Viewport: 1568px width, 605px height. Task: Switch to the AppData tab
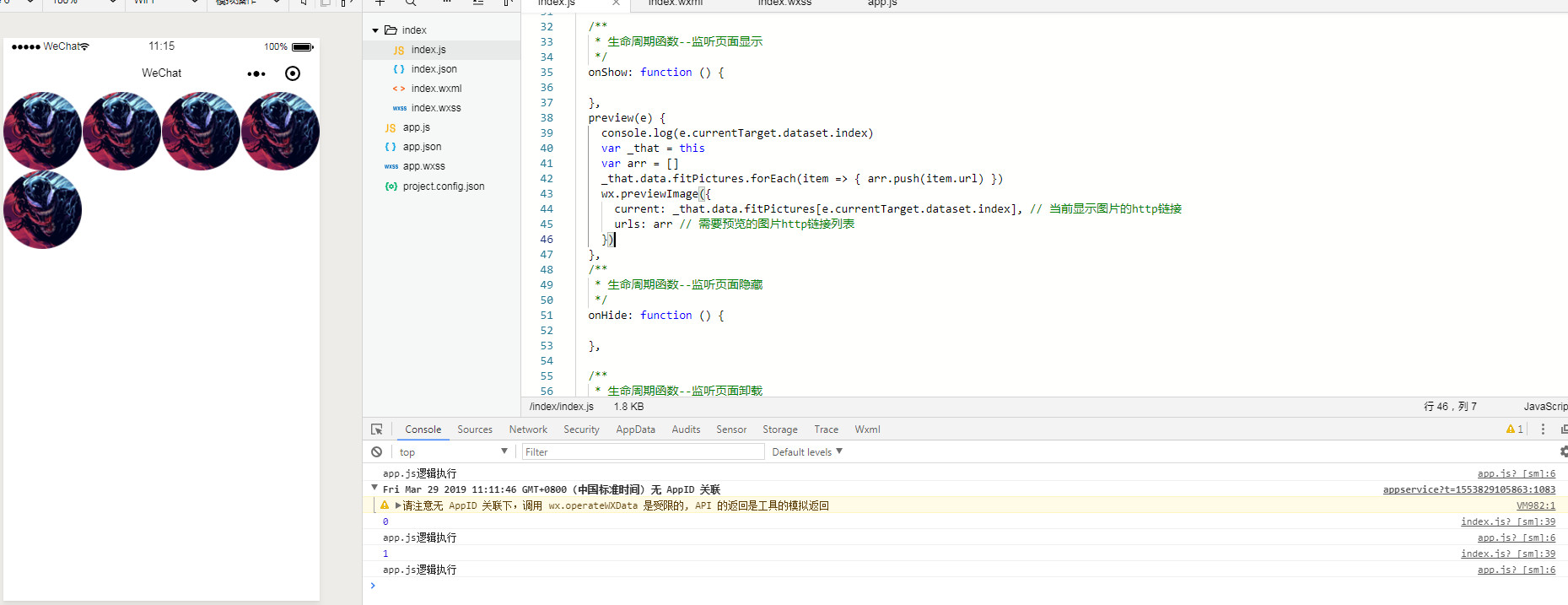[x=635, y=429]
